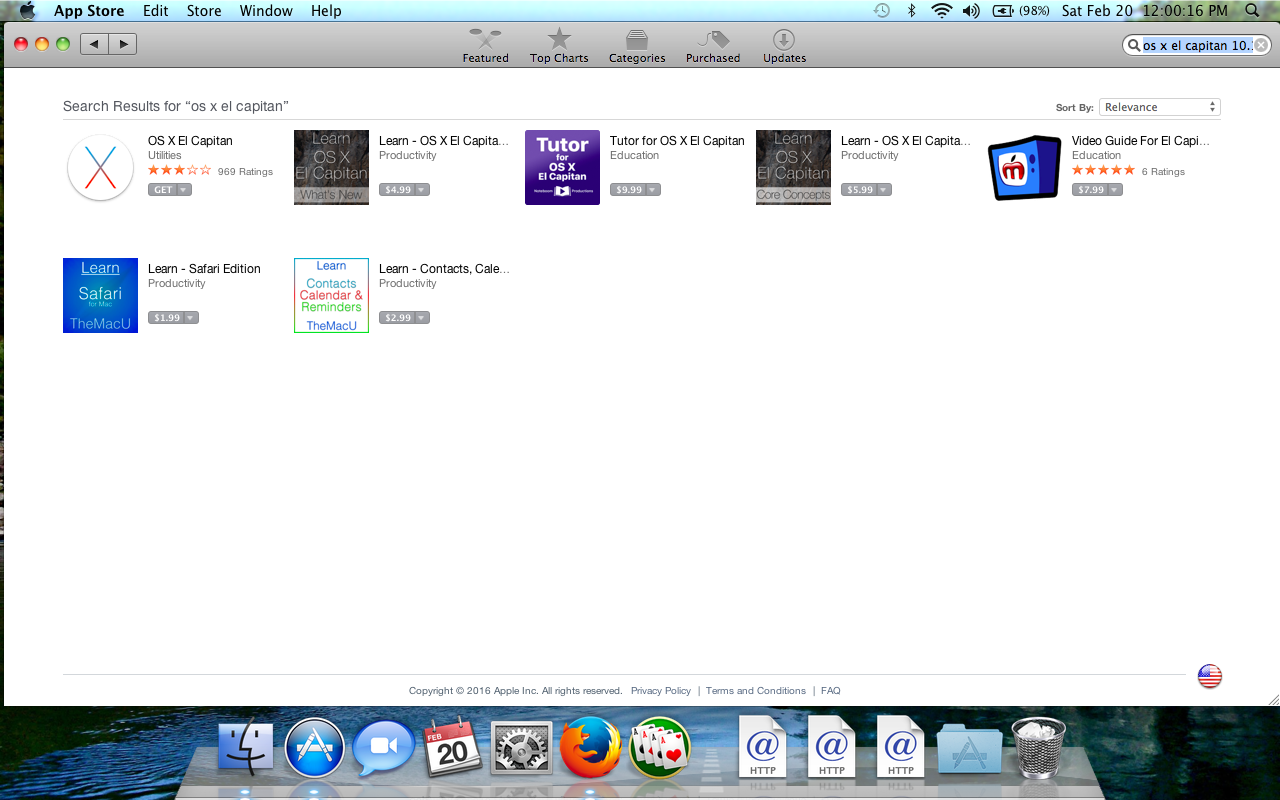Screen dimensions: 1280x800
Task: Open the Learn - Contacts, Cale... title
Action: click(444, 269)
